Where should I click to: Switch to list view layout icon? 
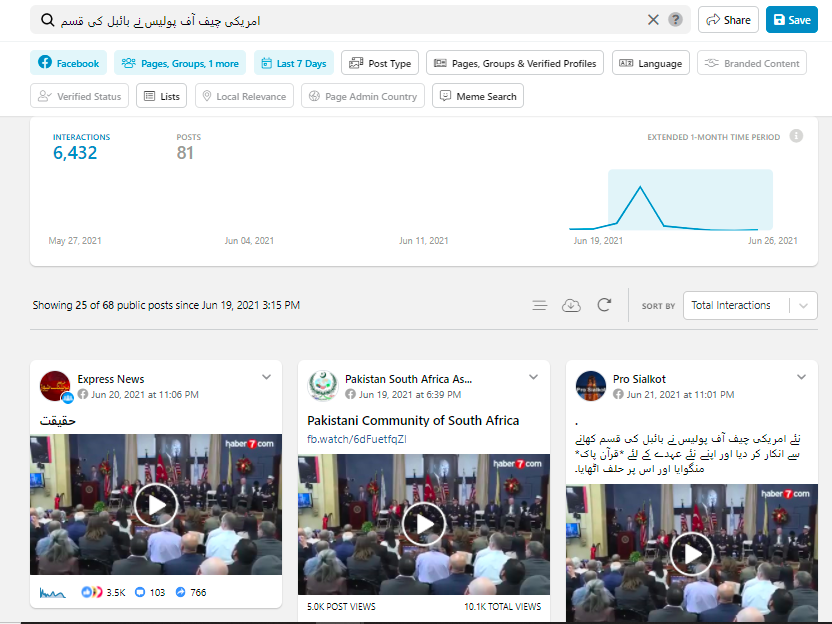[x=540, y=305]
